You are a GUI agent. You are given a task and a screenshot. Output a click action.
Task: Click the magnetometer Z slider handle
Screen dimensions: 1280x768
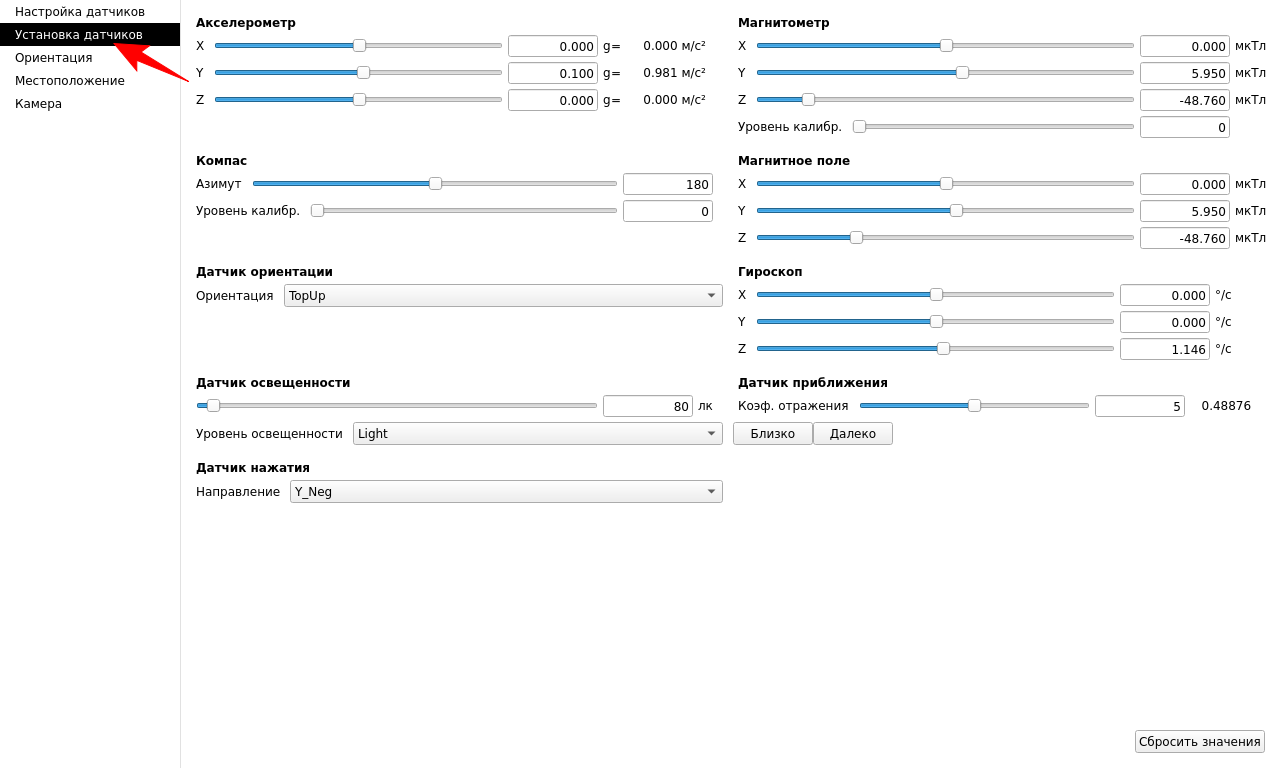pos(808,100)
